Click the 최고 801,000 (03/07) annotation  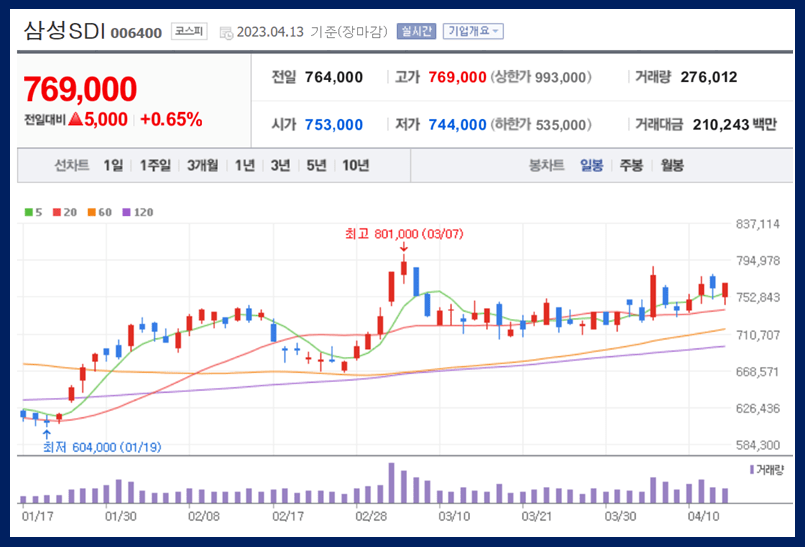(x=404, y=234)
